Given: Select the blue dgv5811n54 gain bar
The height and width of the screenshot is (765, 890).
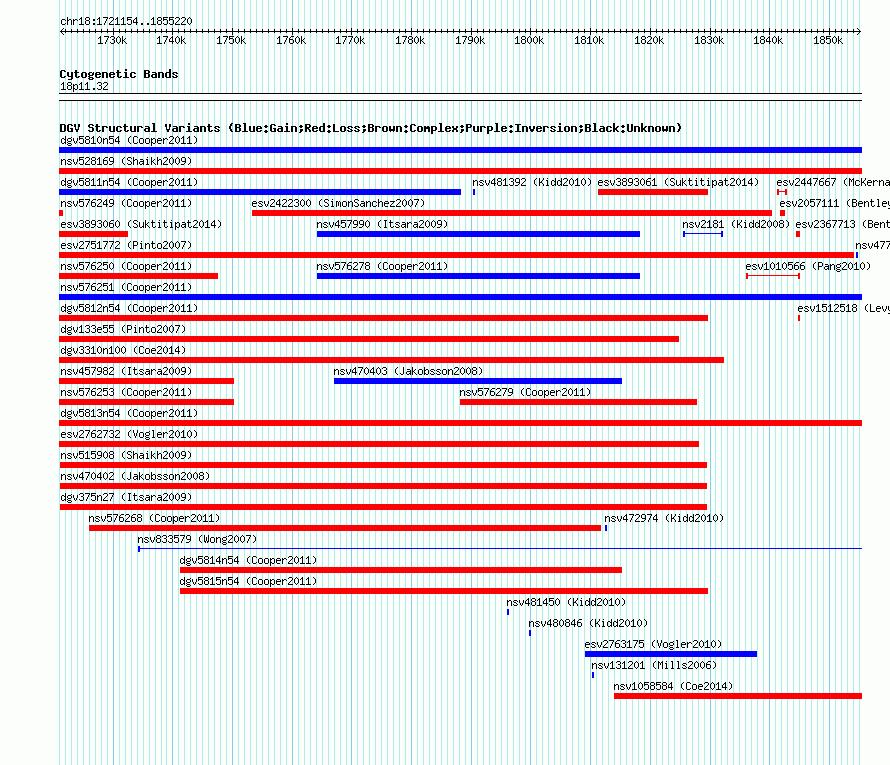Looking at the screenshot, I should point(260,192).
